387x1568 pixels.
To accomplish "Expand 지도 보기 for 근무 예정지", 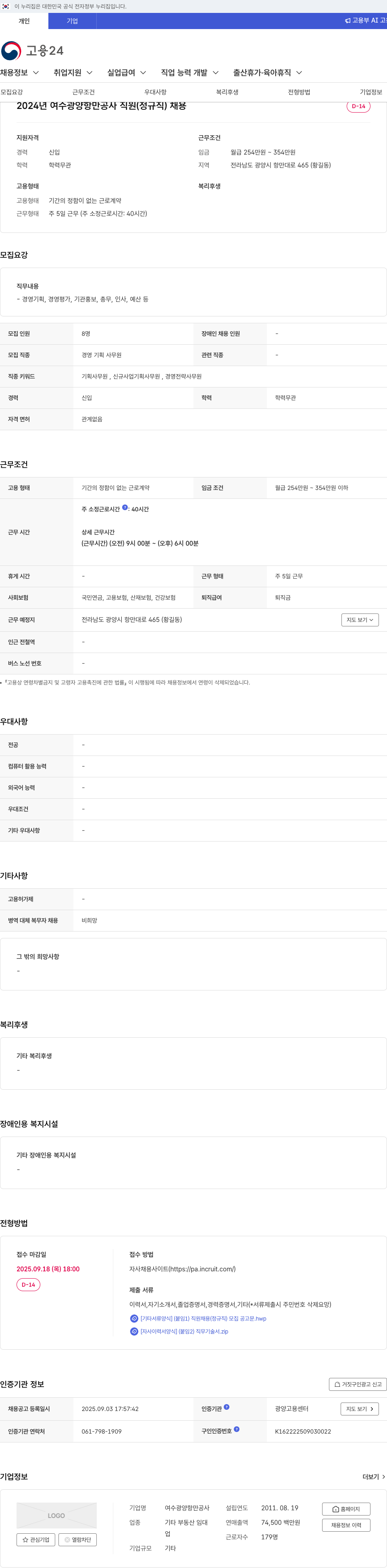I will click(360, 620).
